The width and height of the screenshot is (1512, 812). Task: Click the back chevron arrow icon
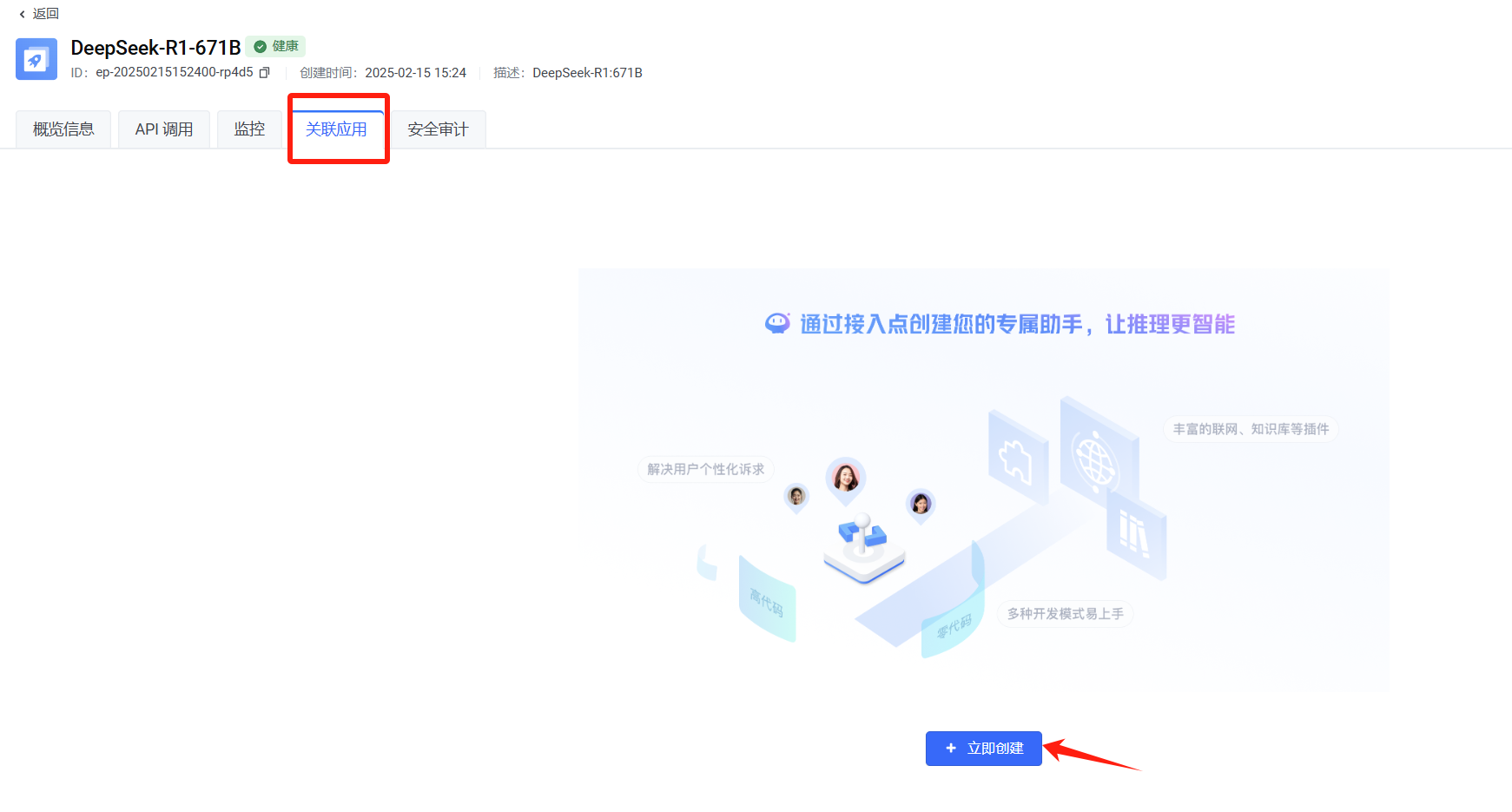pyautogui.click(x=22, y=14)
